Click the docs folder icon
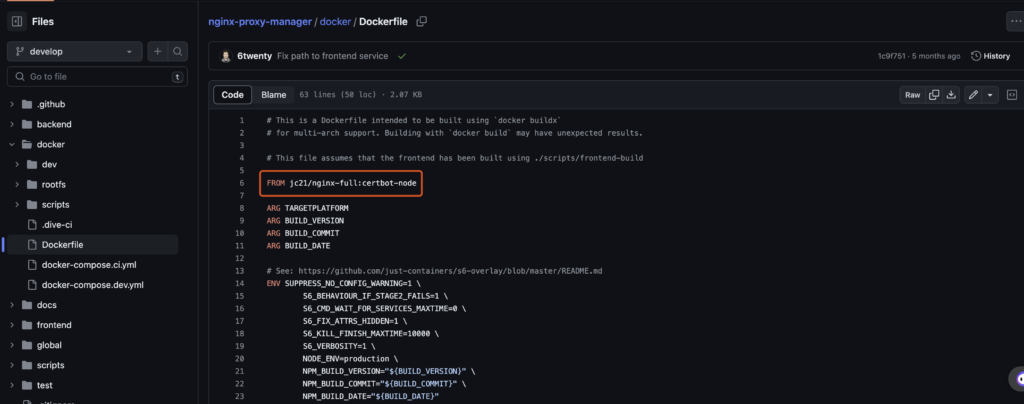The image size is (1024, 404). coord(27,305)
